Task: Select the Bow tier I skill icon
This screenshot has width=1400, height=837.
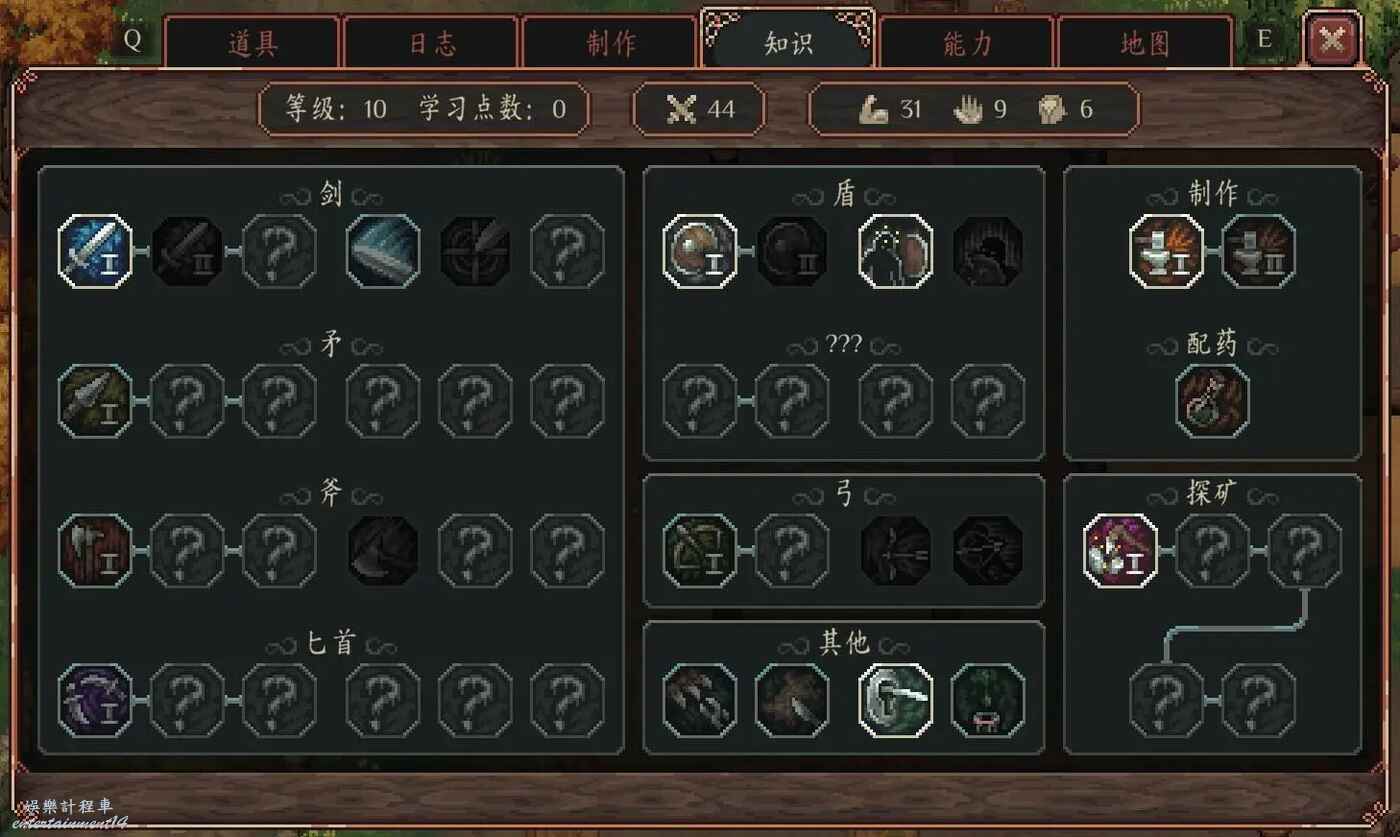Action: [700, 551]
